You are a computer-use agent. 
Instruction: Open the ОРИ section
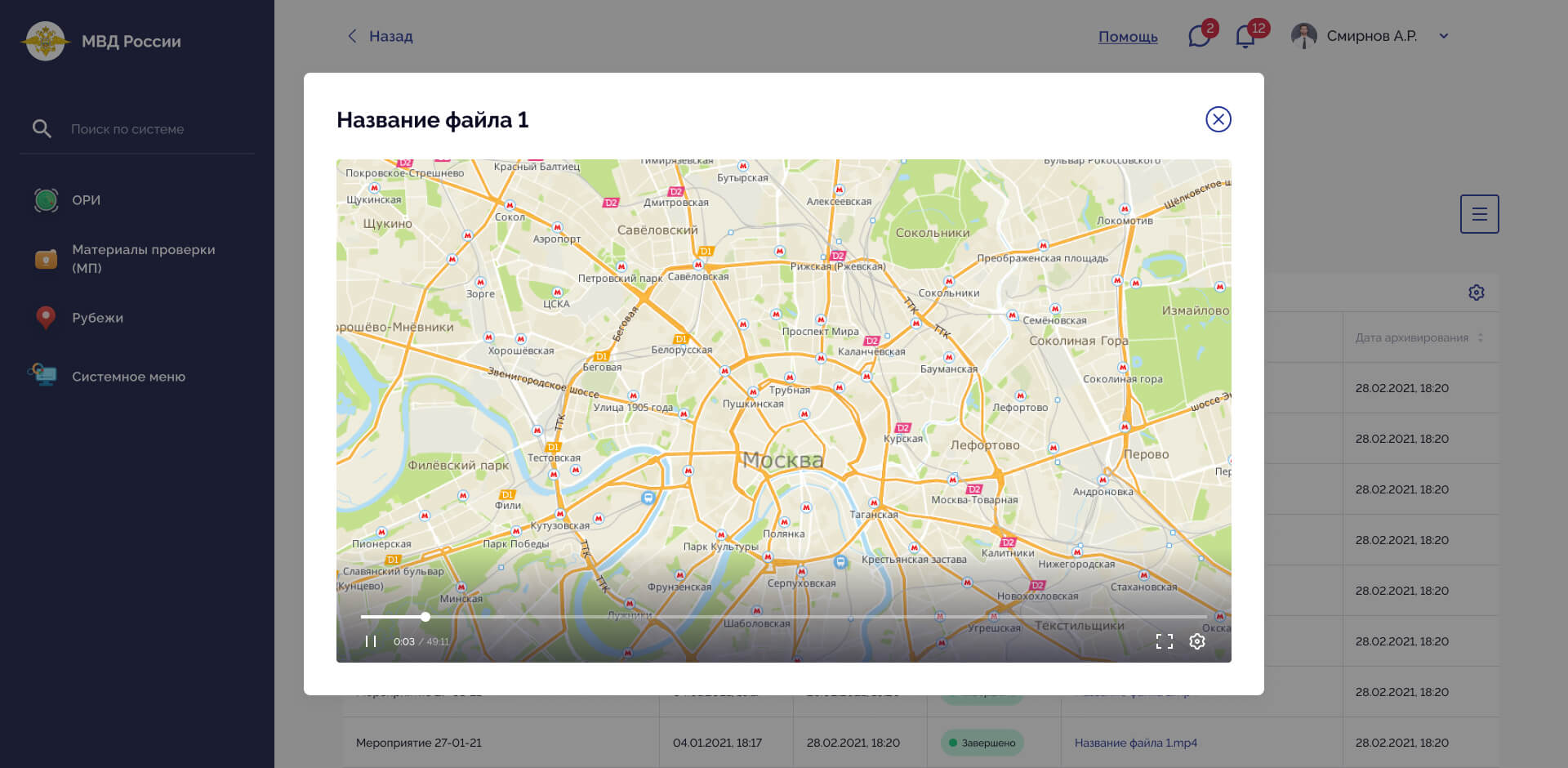pyautogui.click(x=86, y=200)
